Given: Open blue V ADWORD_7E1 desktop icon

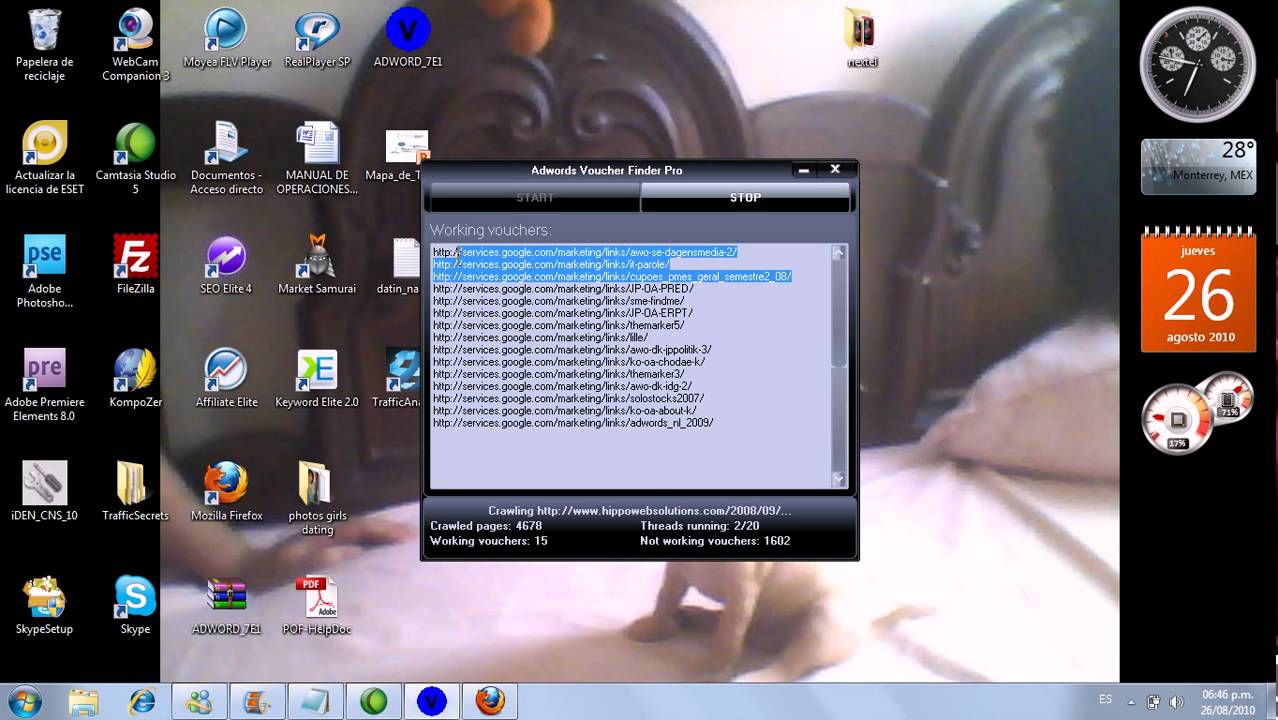Looking at the screenshot, I should [408, 38].
